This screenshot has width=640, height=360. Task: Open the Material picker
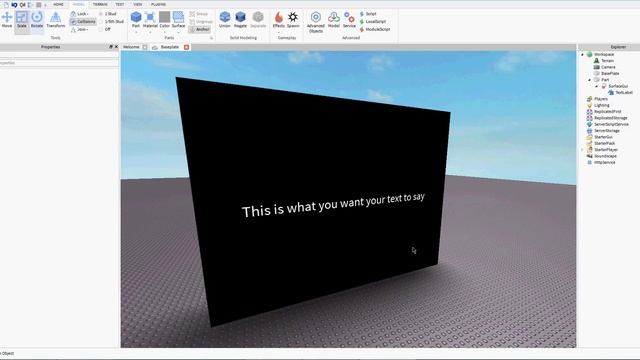[x=150, y=19]
